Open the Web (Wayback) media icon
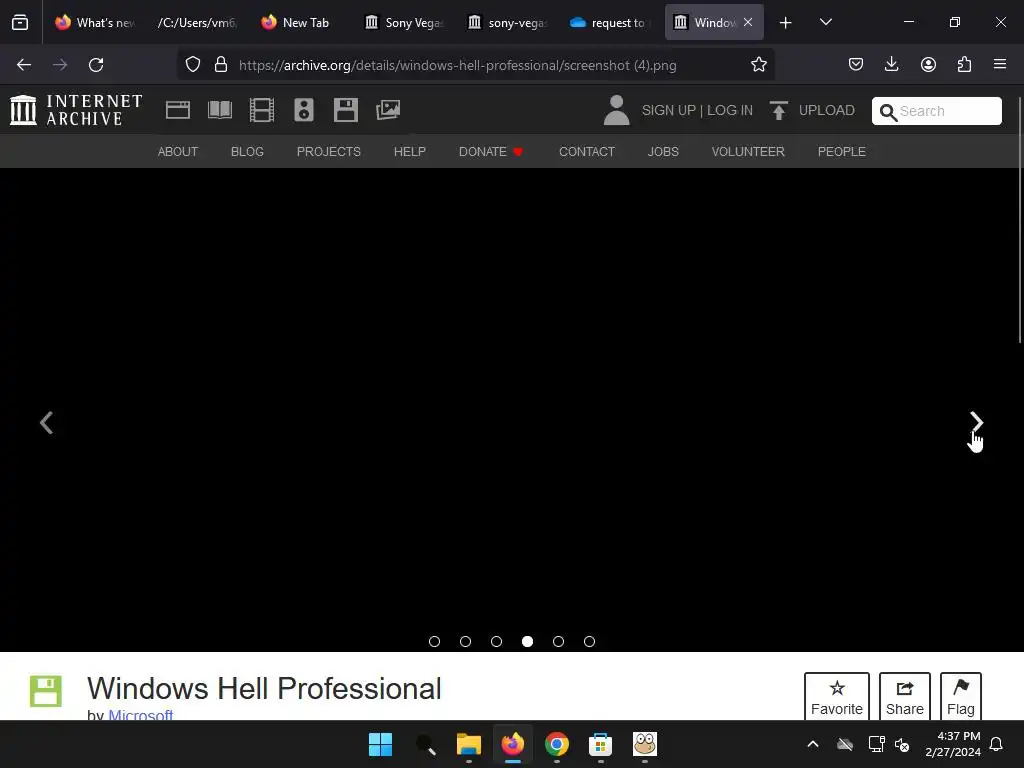This screenshot has height=768, width=1024. pyautogui.click(x=178, y=110)
